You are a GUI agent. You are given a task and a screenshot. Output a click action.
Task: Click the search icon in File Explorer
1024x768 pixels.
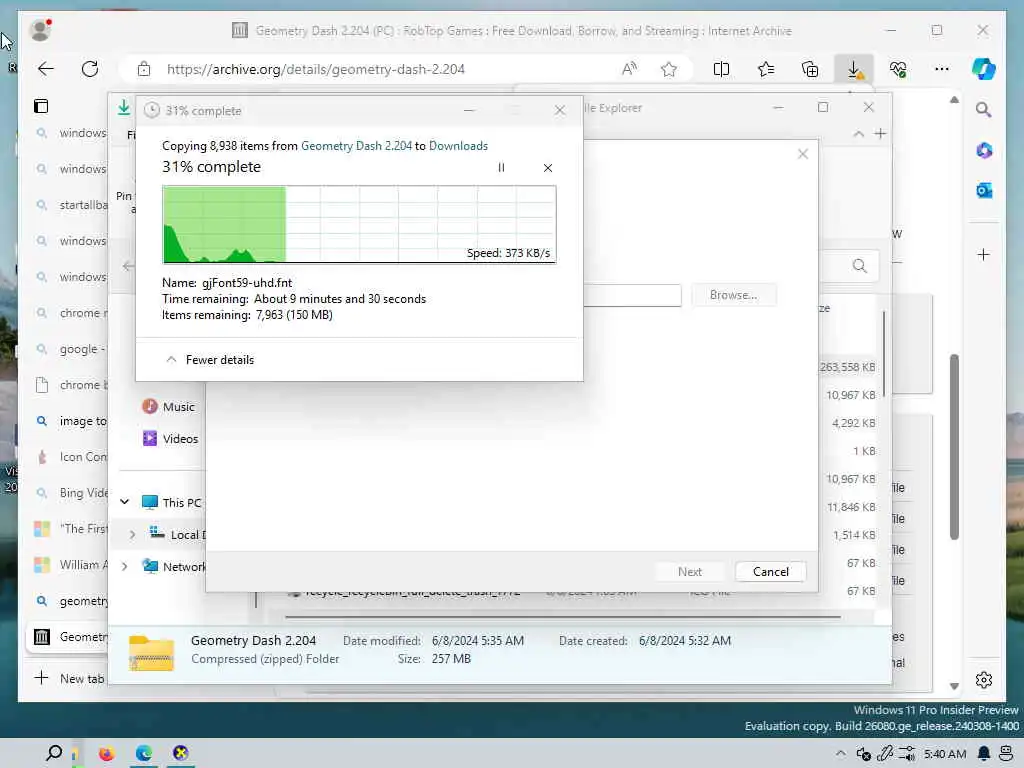click(x=859, y=266)
